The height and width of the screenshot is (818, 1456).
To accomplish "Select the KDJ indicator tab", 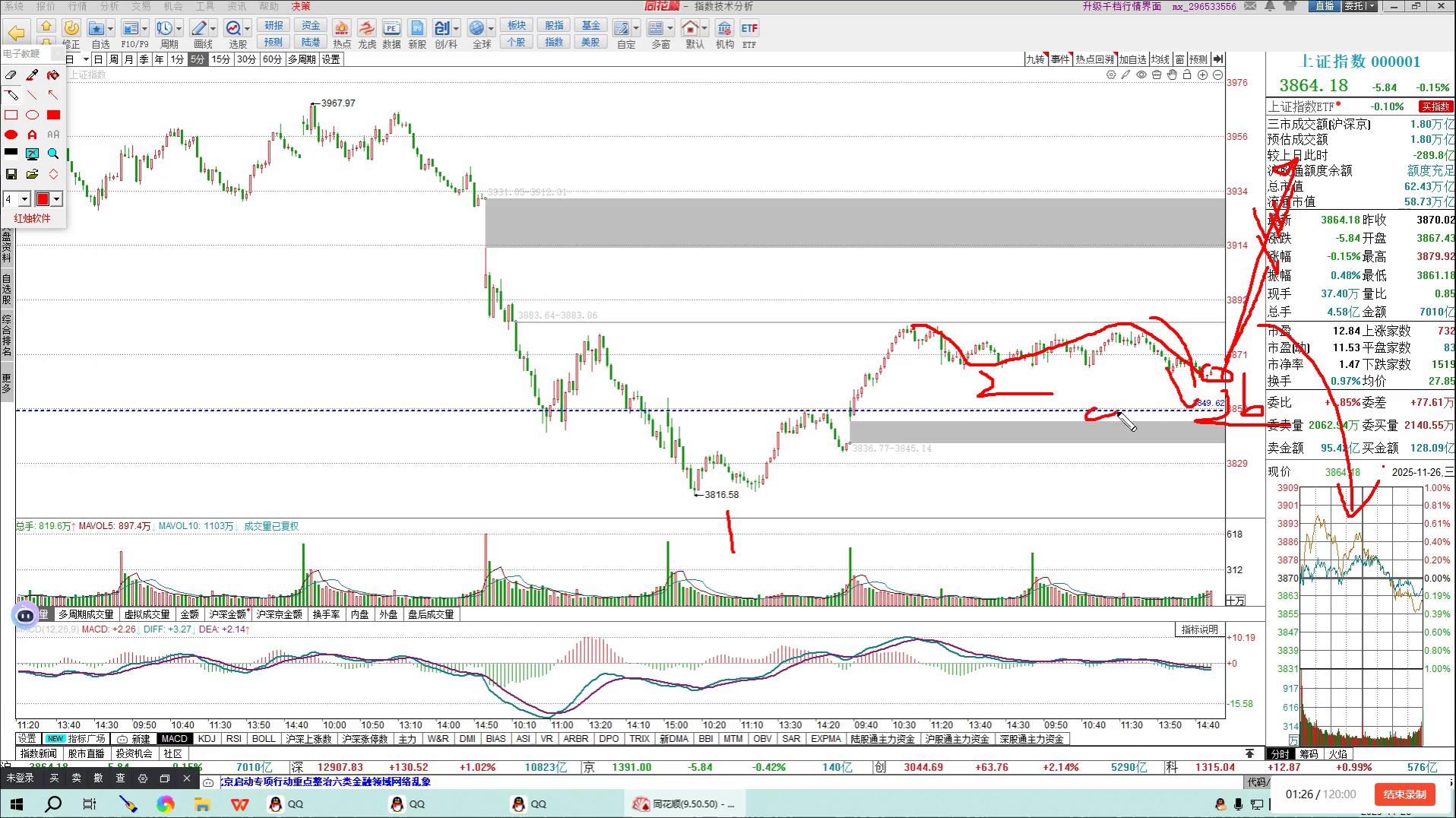I will [x=207, y=739].
